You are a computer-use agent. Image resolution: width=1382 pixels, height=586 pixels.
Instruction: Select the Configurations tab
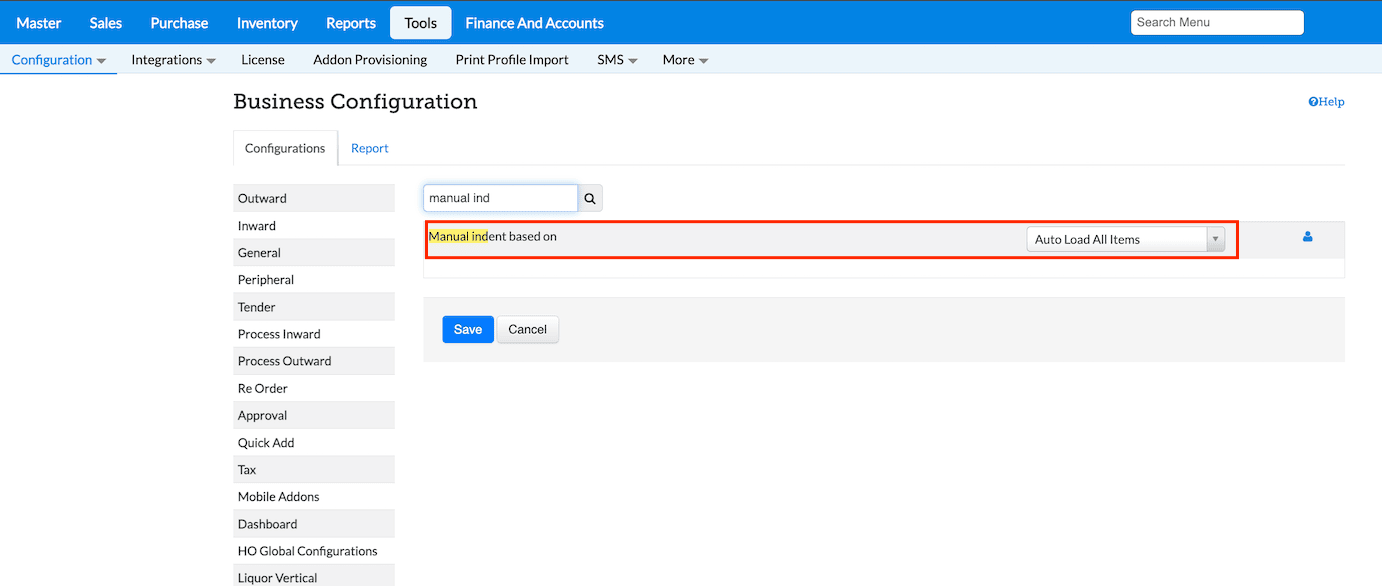click(285, 148)
